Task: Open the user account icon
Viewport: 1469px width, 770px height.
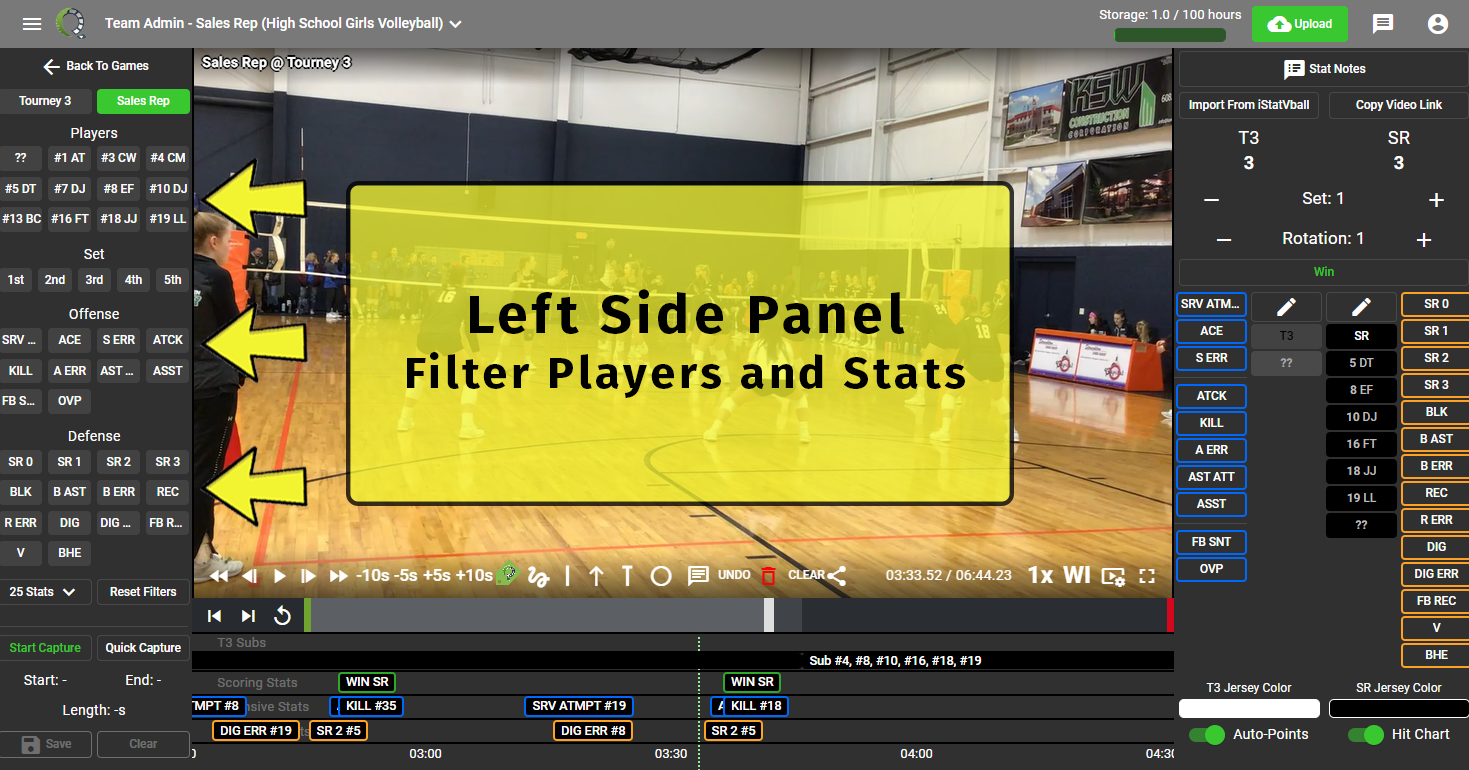Action: [1438, 24]
